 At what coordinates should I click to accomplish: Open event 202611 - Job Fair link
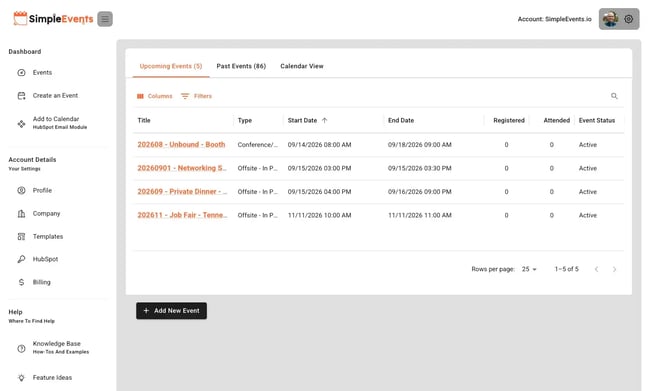pos(182,215)
